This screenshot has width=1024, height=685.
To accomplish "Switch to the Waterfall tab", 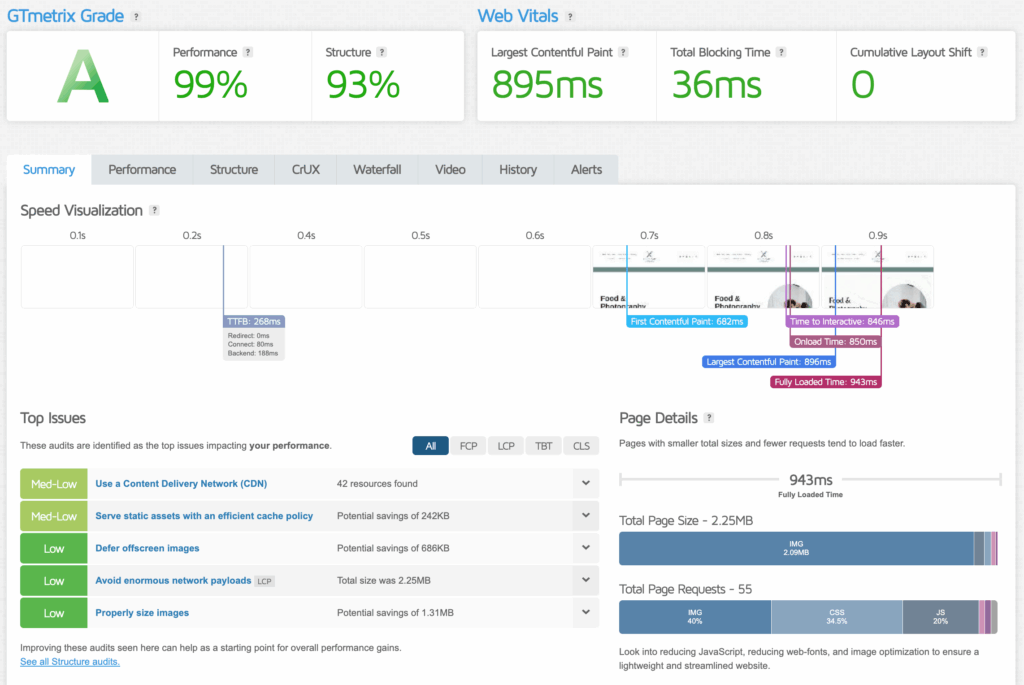I will (377, 169).
